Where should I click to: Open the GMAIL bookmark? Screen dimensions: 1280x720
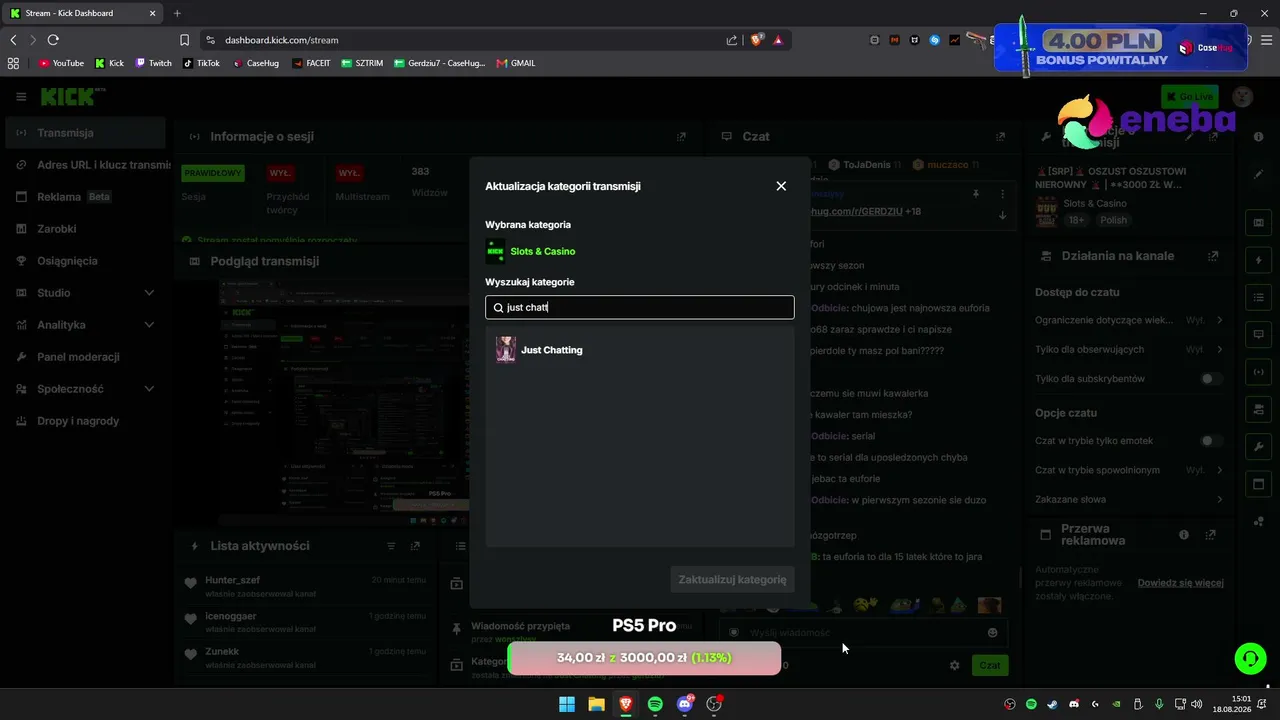[x=516, y=63]
